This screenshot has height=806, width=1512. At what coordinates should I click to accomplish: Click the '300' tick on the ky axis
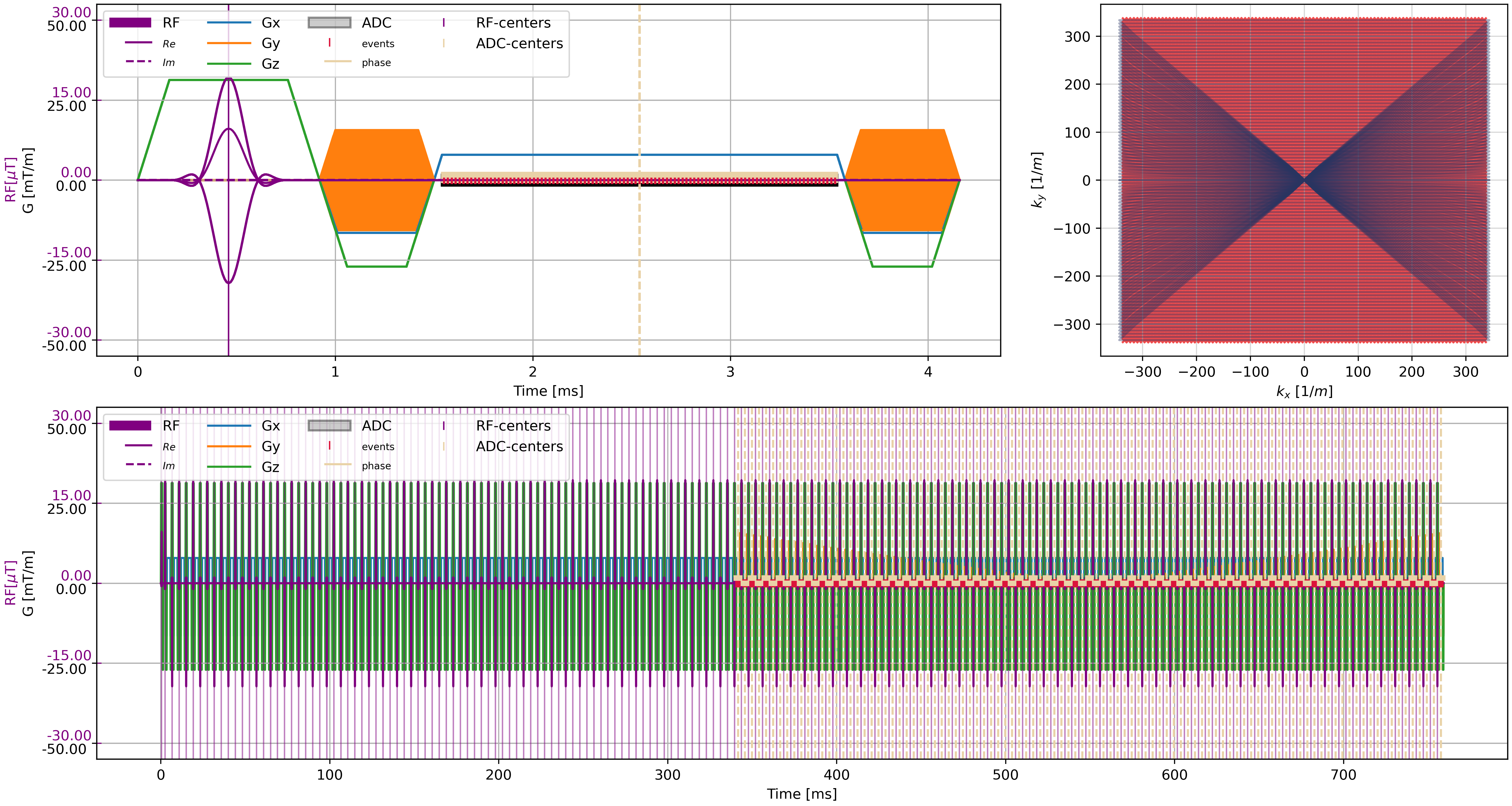[x=1077, y=36]
